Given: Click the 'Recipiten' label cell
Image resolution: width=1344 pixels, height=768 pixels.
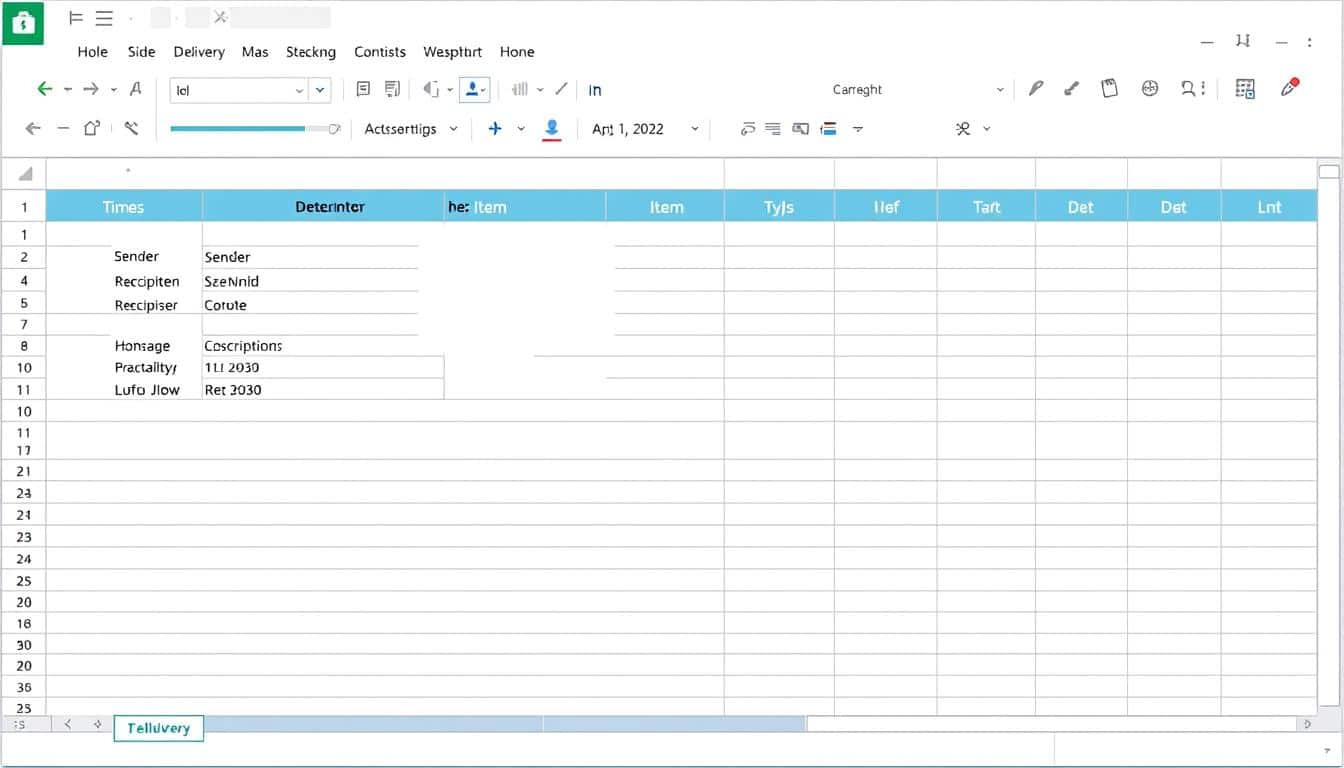Looking at the screenshot, I should (147, 282).
